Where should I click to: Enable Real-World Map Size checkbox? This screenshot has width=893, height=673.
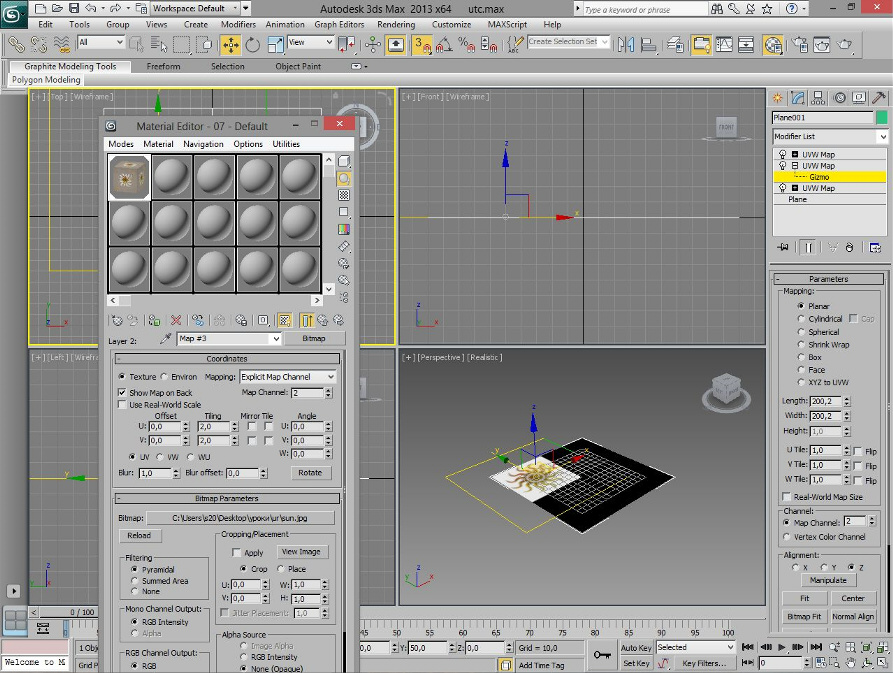(787, 496)
